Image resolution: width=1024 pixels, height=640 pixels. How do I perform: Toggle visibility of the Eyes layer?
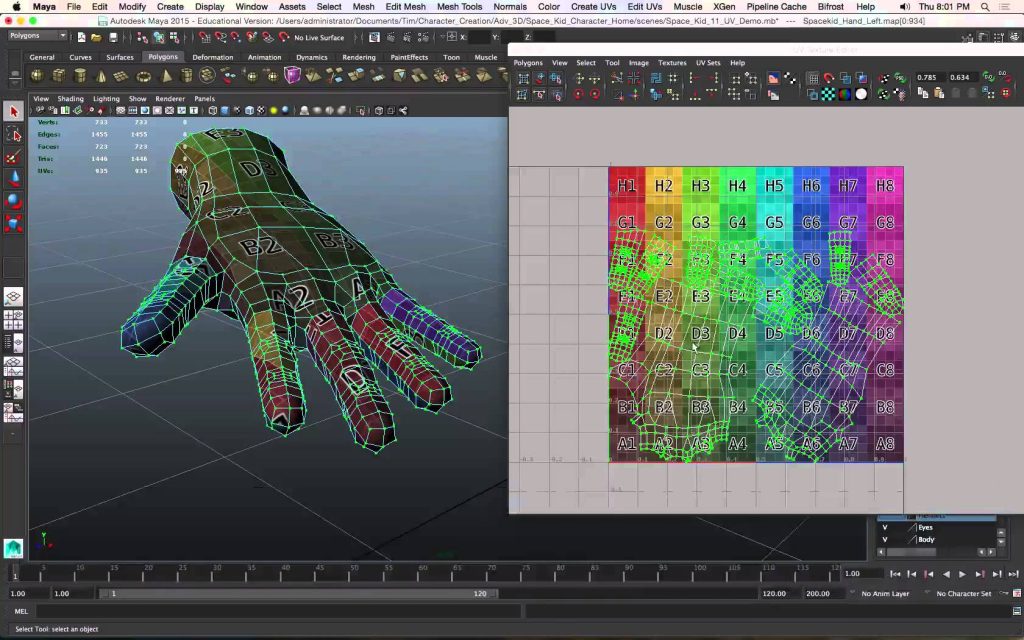coord(885,527)
